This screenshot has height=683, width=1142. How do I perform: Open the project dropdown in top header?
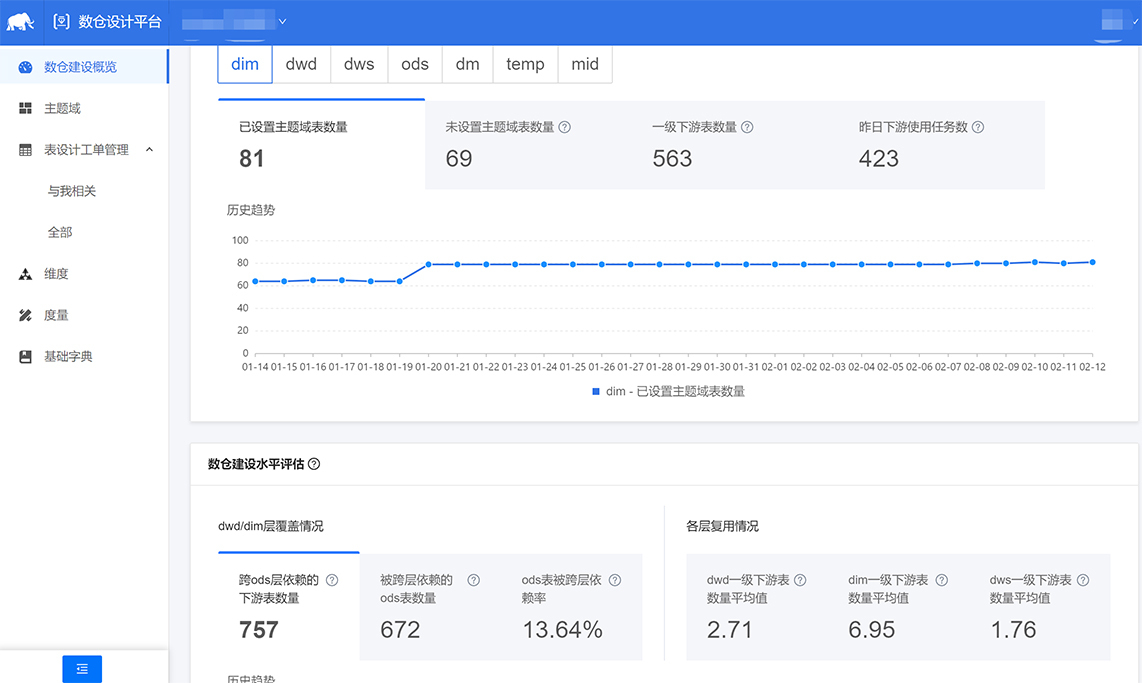pyautogui.click(x=282, y=21)
